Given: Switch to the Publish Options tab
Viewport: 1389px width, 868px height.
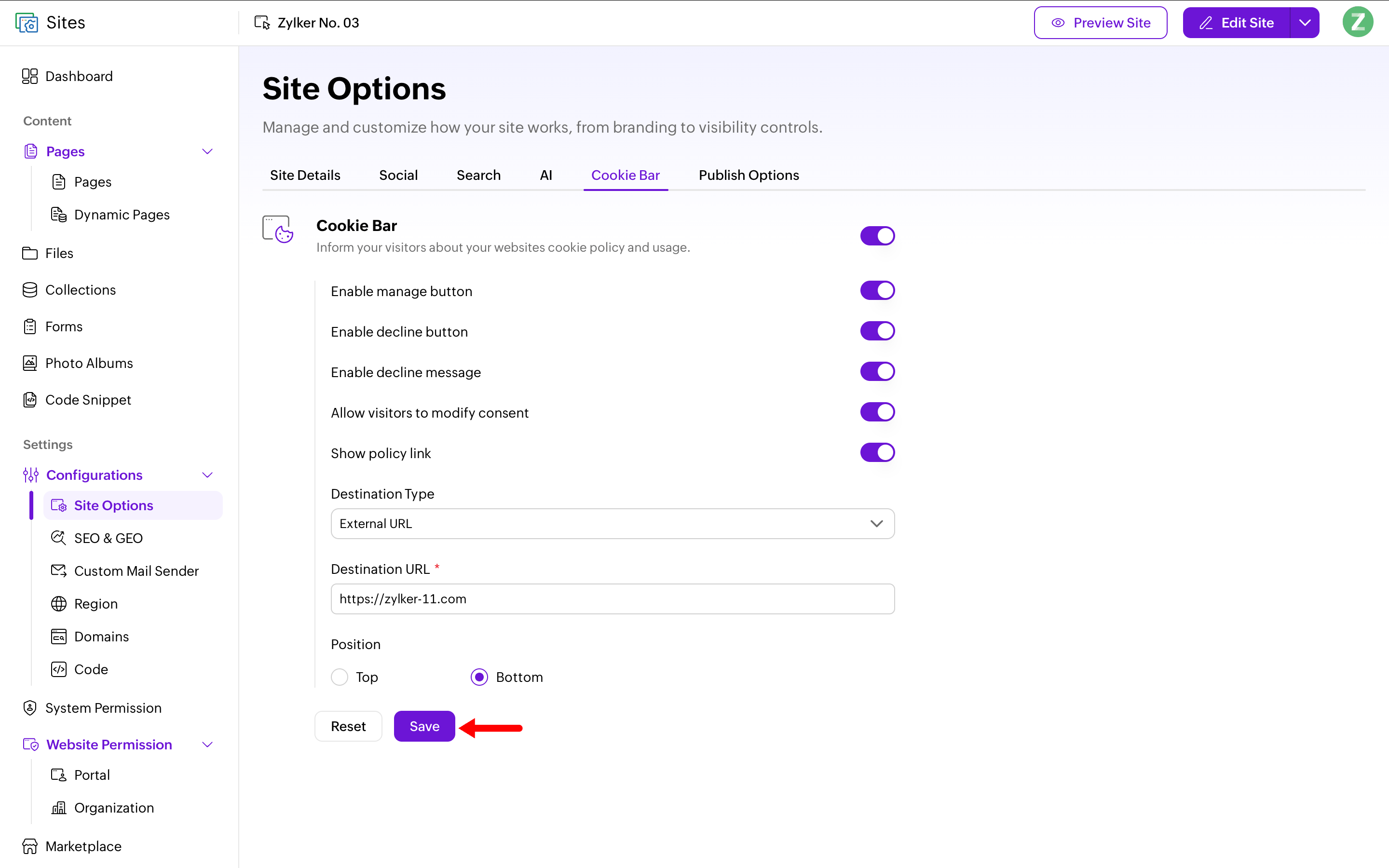Looking at the screenshot, I should [x=749, y=175].
